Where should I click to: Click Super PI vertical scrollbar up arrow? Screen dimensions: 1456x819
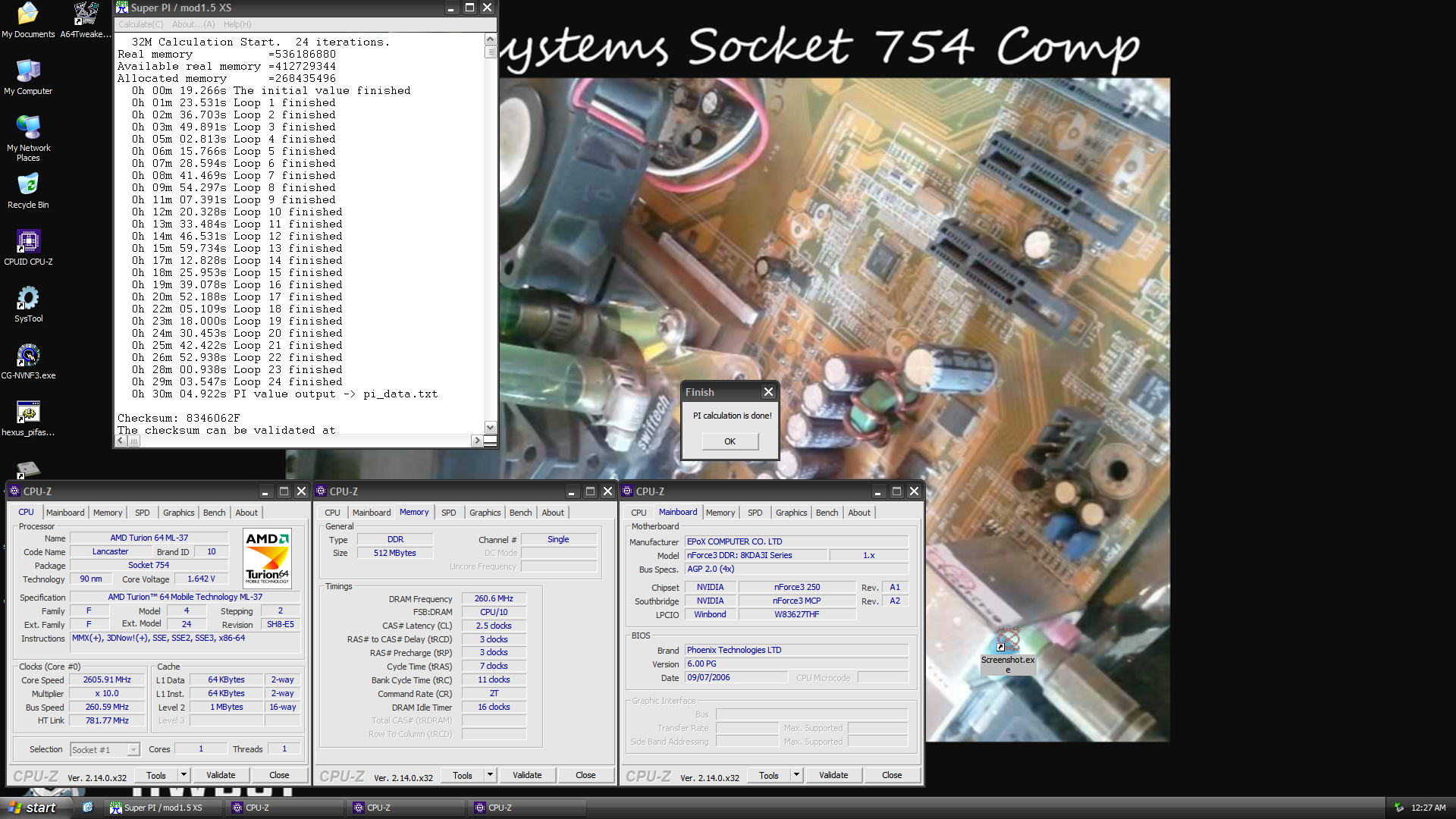(x=491, y=39)
